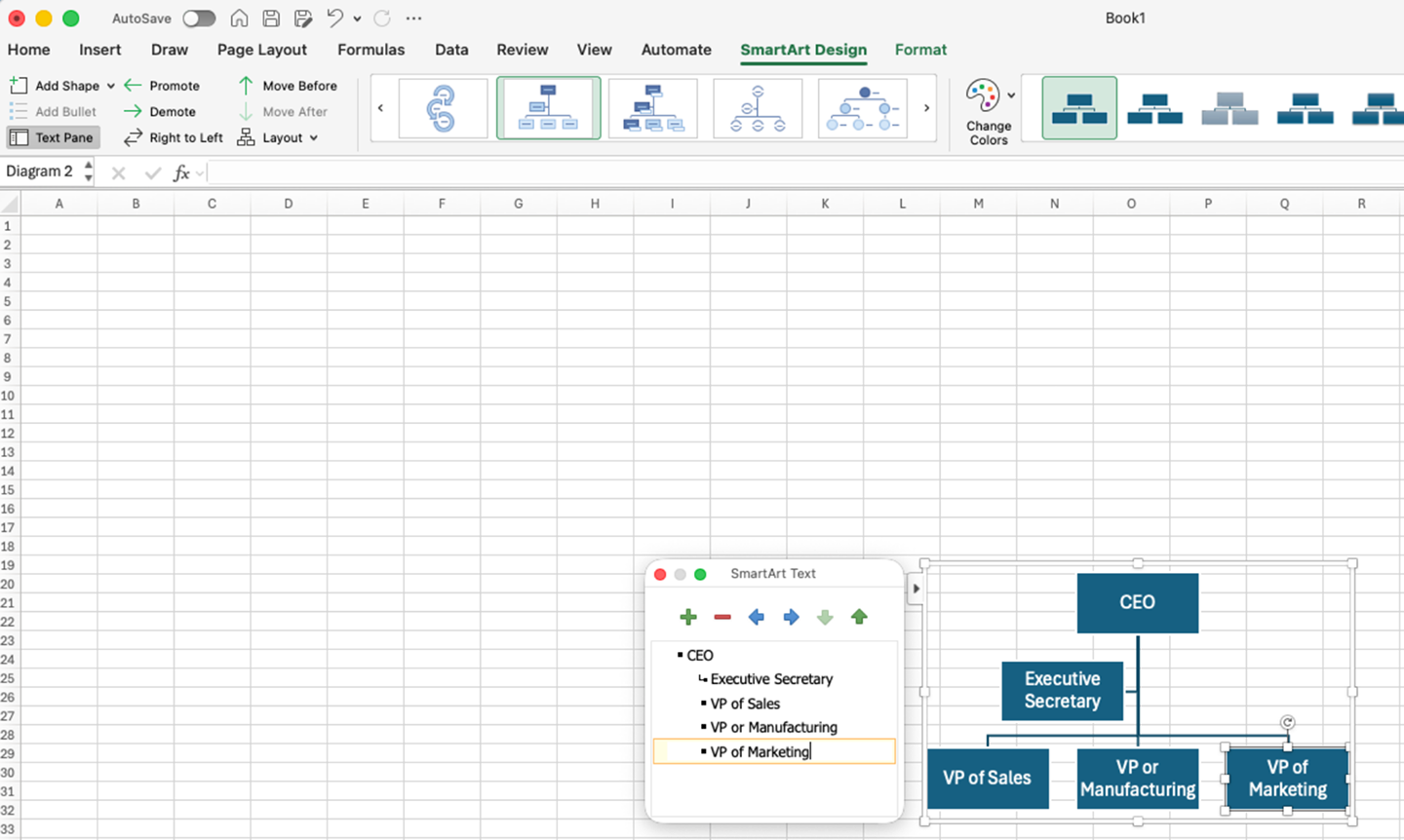
Task: Click the blue left arrow promote icon
Action: [x=757, y=617]
